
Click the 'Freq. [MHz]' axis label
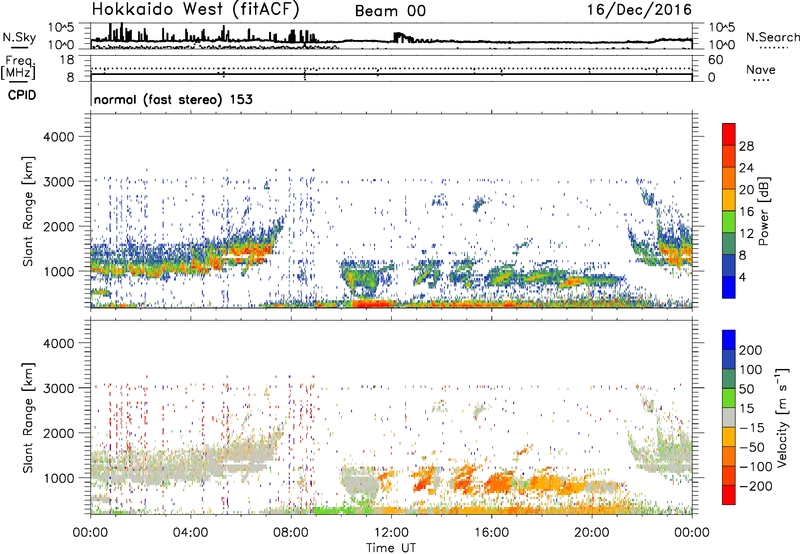point(18,67)
